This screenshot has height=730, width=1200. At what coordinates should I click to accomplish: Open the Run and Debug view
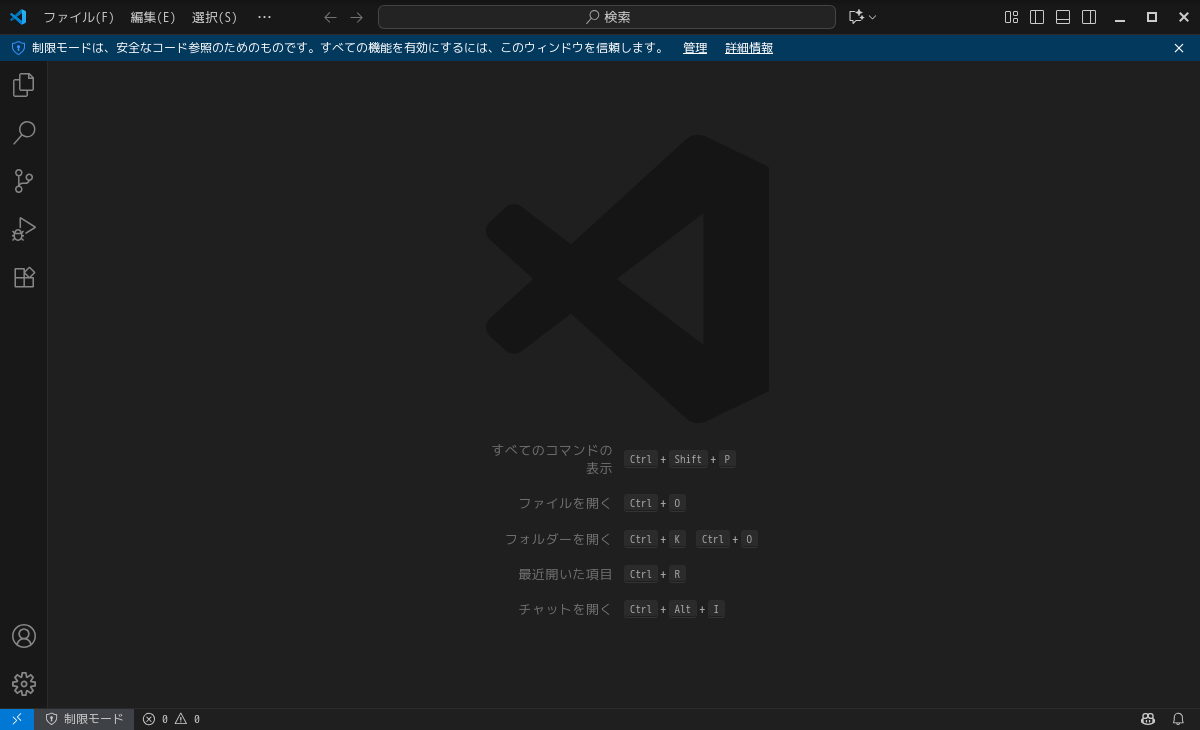click(24, 229)
